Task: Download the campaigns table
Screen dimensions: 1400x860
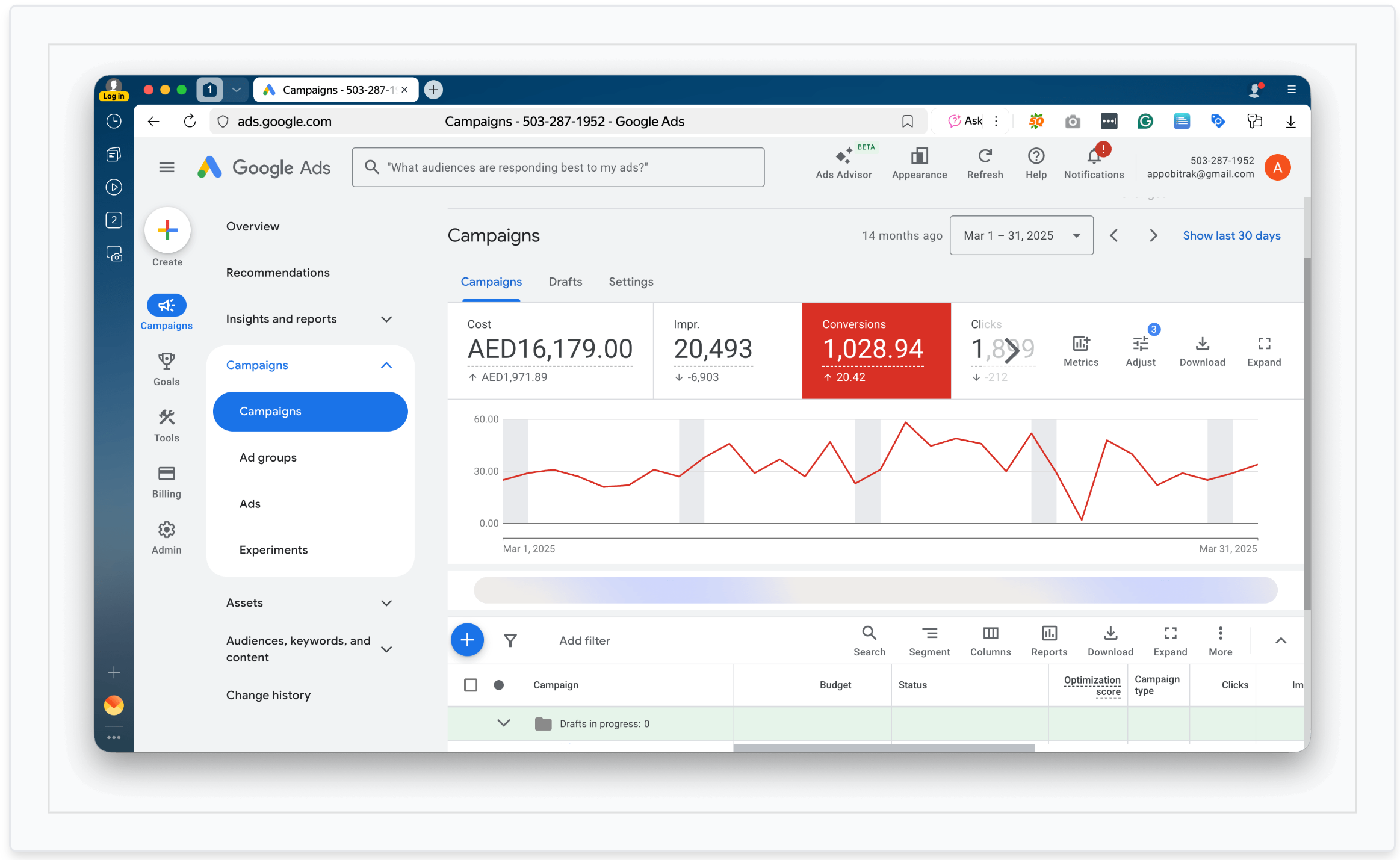Action: coord(1110,641)
